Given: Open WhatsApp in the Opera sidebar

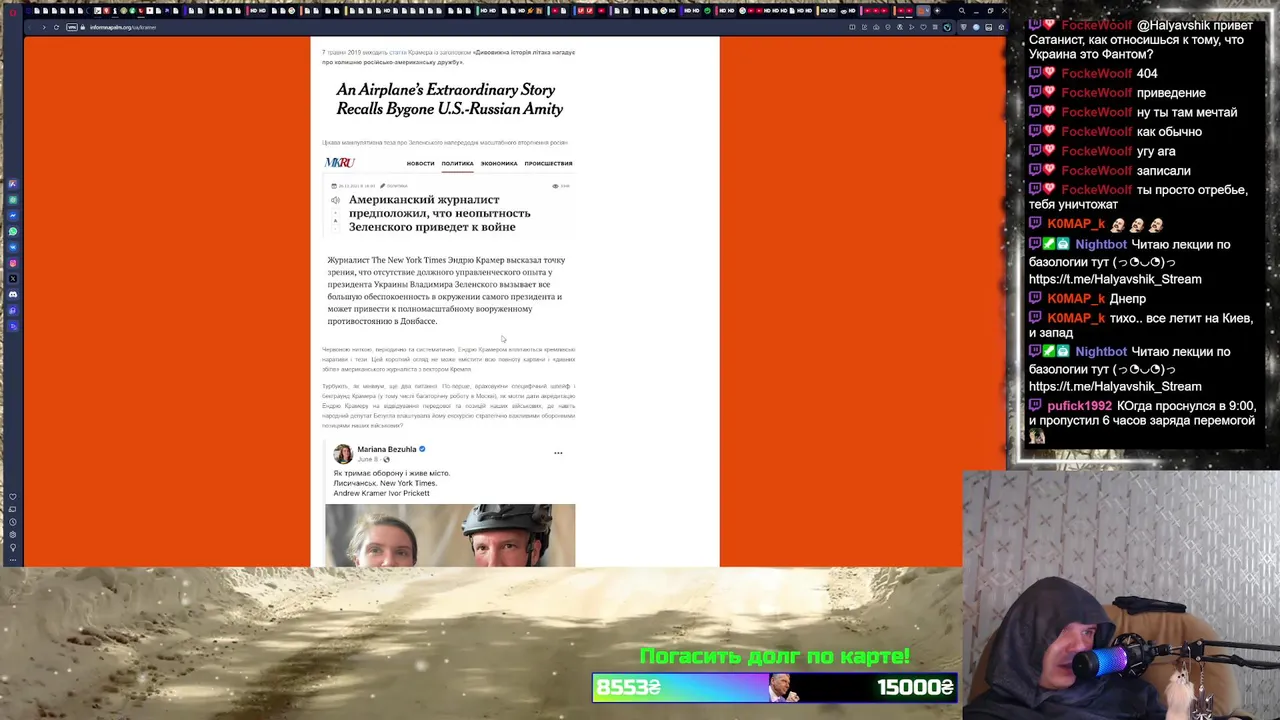Looking at the screenshot, I should tap(13, 231).
